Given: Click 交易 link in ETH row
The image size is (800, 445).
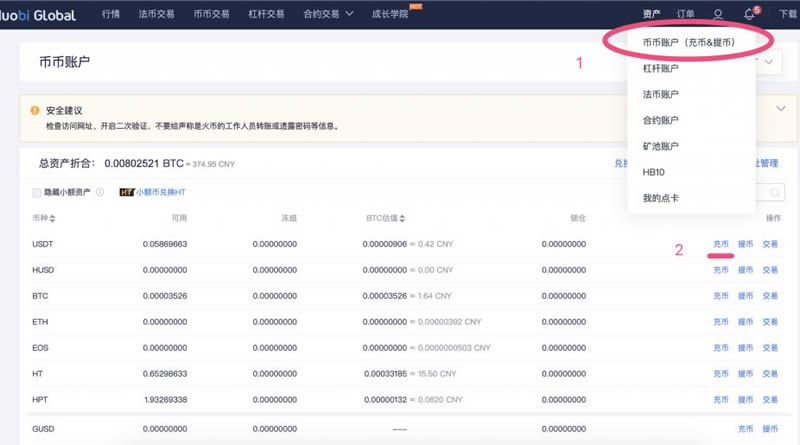Looking at the screenshot, I should click(x=770, y=322).
